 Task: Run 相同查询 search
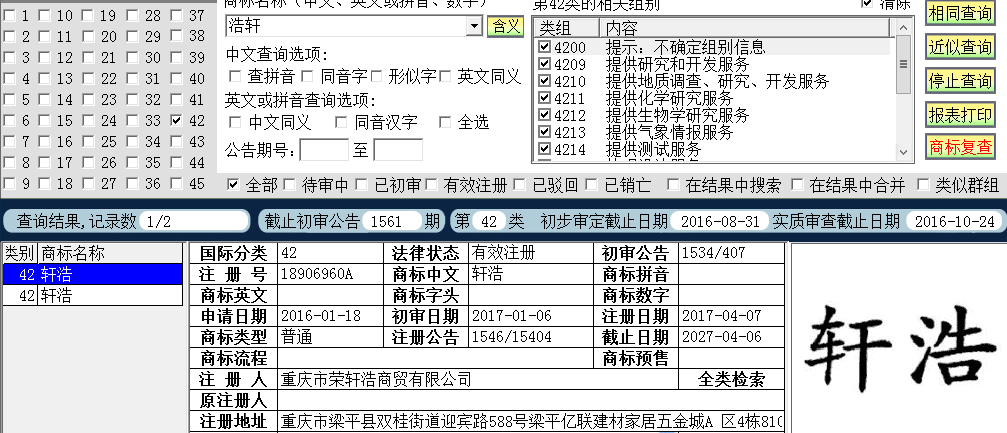click(x=961, y=13)
